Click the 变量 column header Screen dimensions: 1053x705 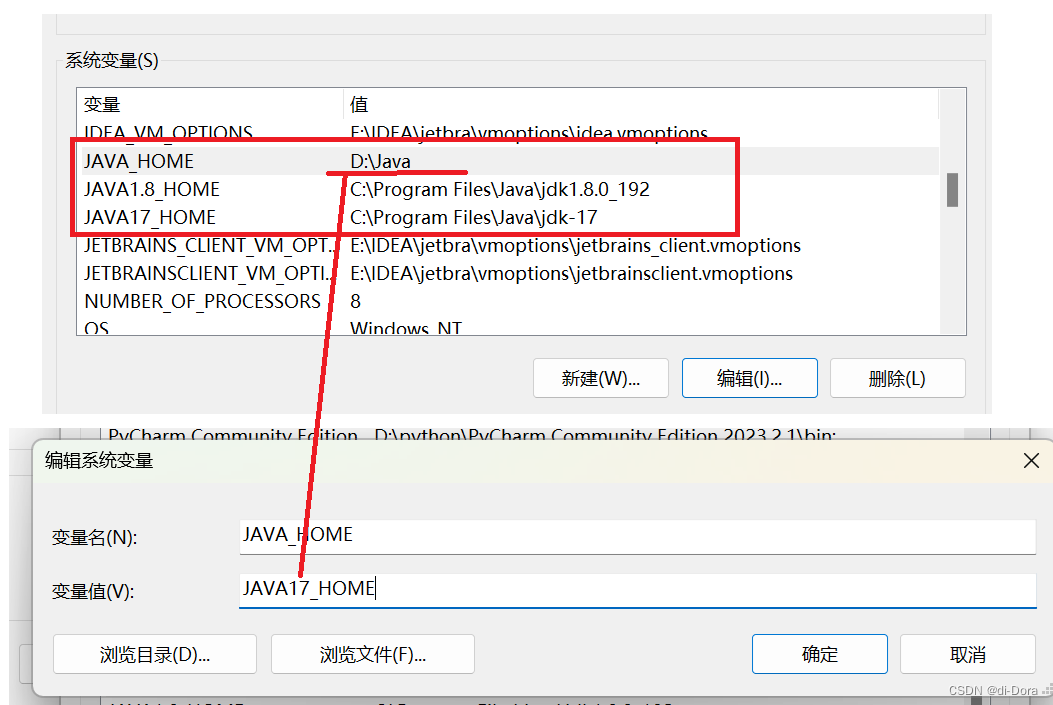coord(210,105)
